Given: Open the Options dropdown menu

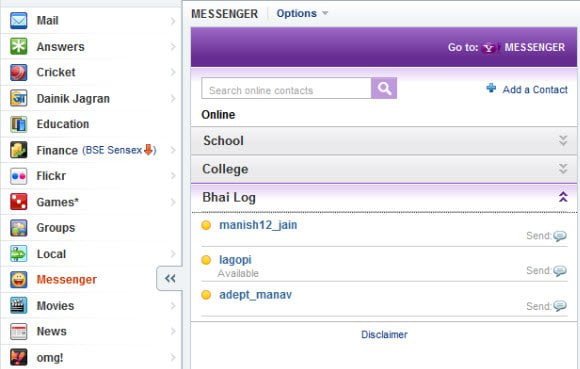Looking at the screenshot, I should (x=302, y=13).
